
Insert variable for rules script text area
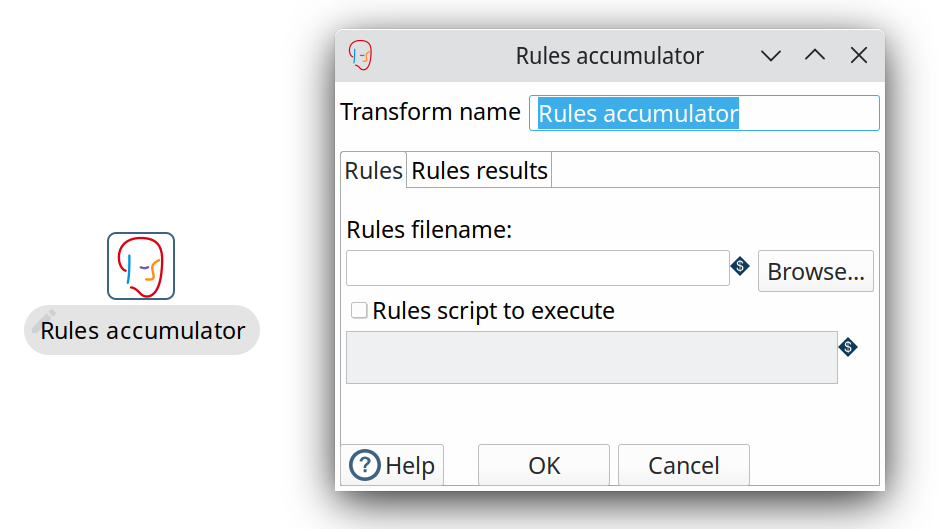[848, 347]
